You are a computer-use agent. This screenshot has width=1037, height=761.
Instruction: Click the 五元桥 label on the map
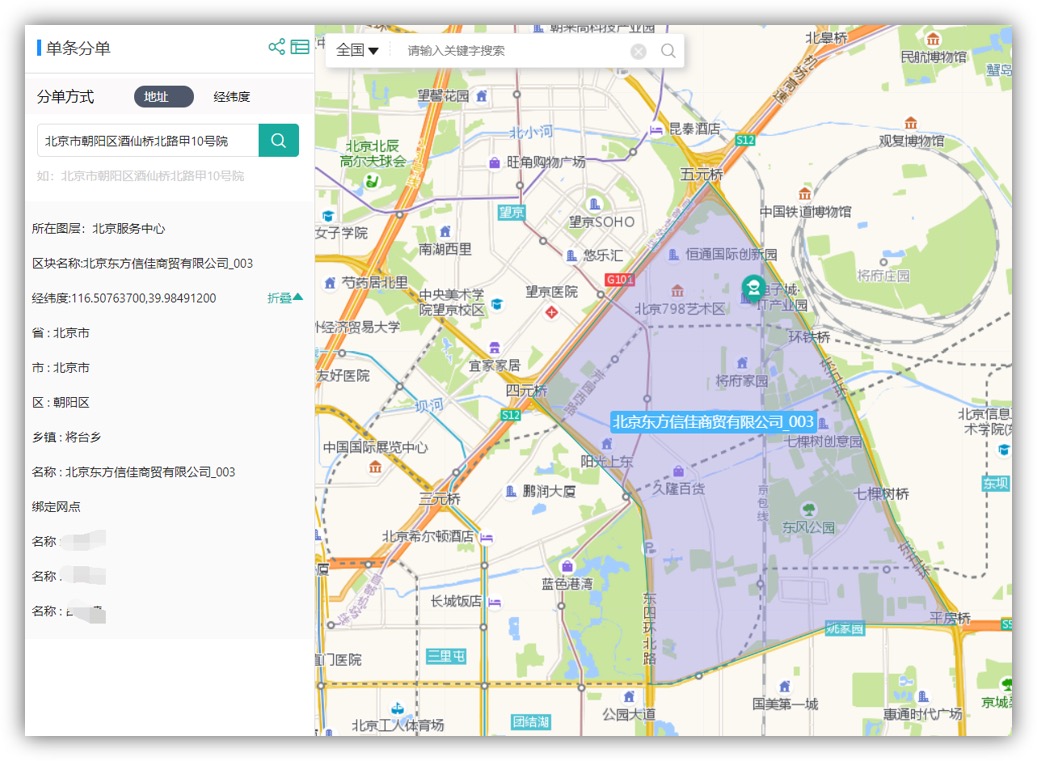click(702, 174)
